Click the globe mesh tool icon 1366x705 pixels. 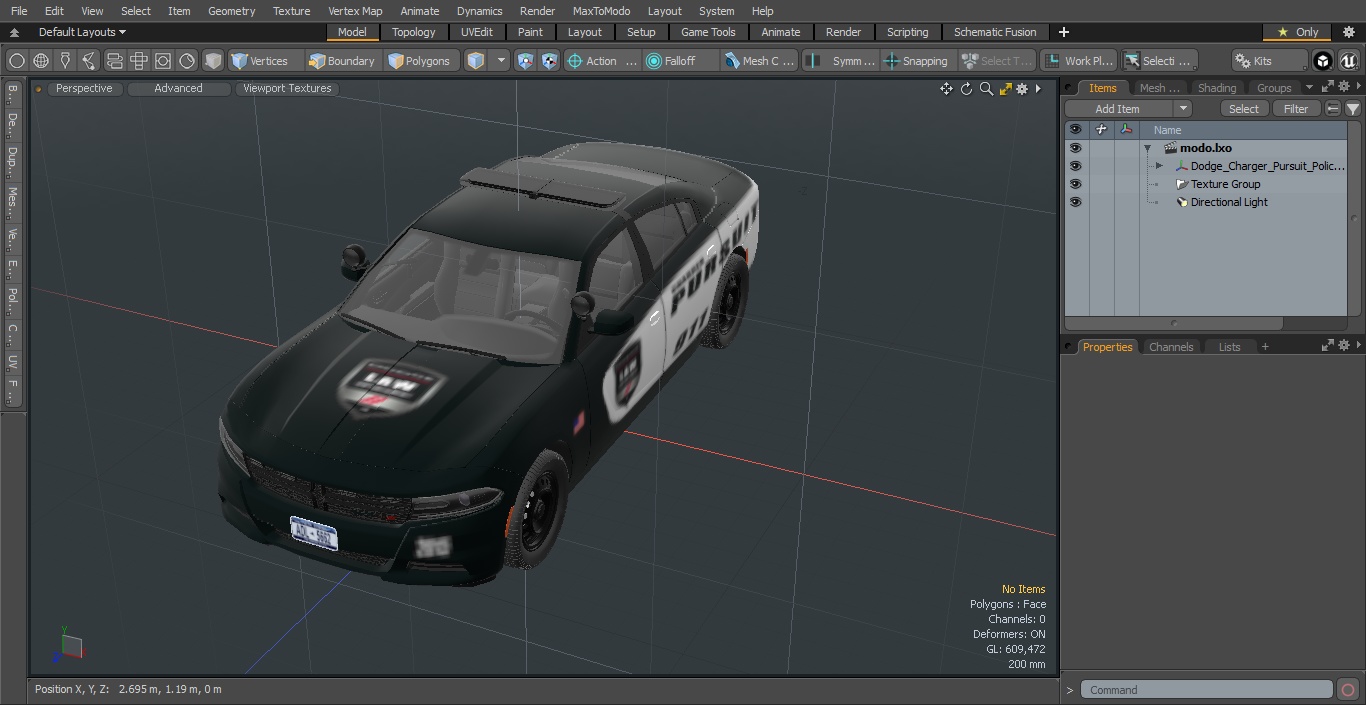coord(41,61)
